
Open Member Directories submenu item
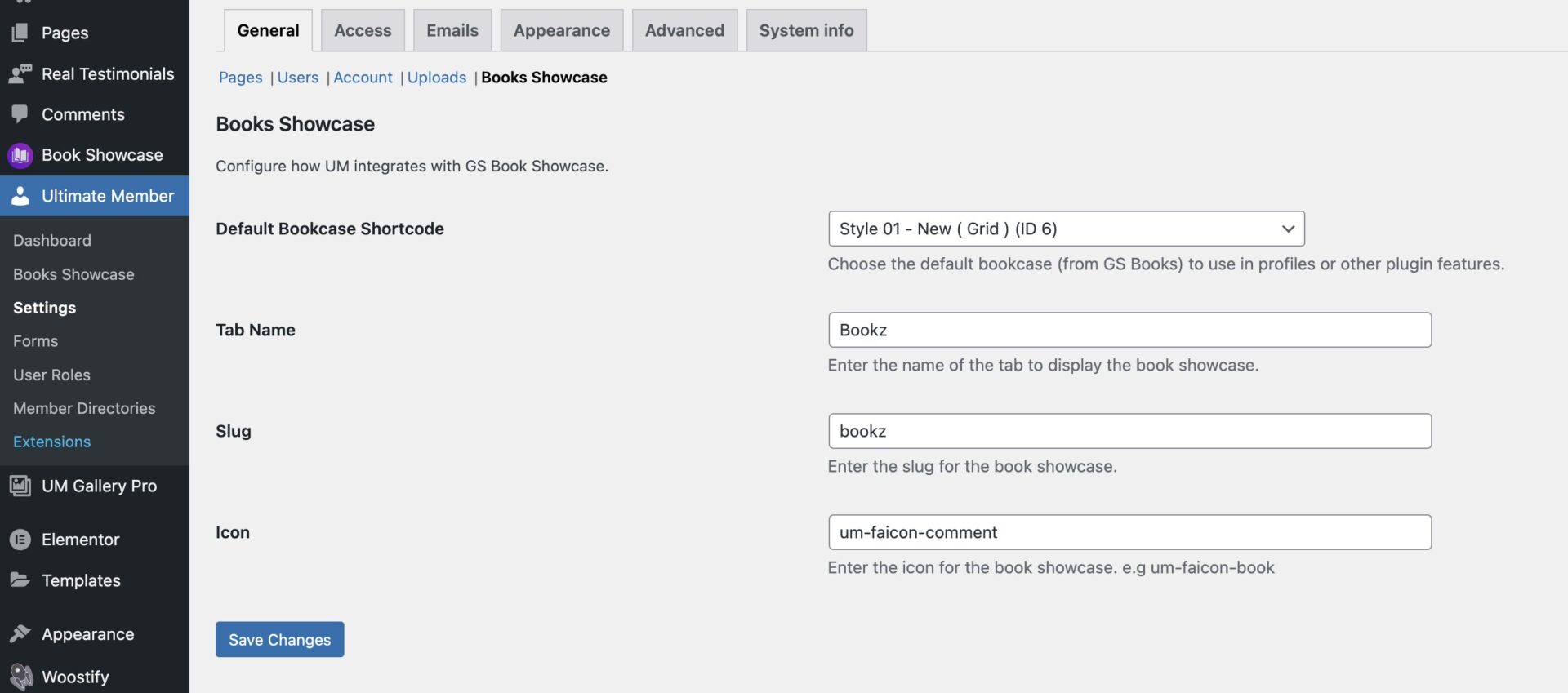coord(84,408)
